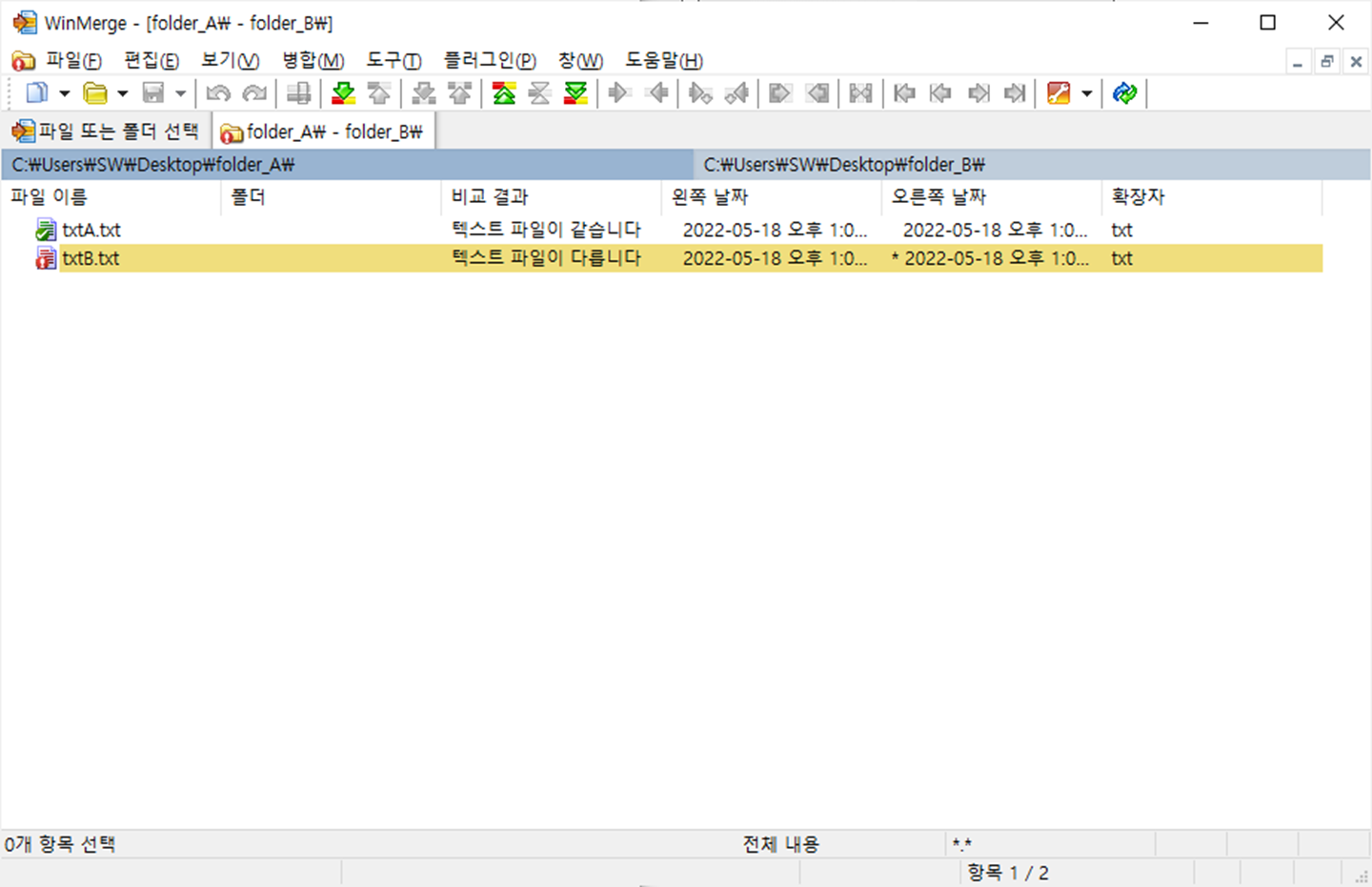Open the 플러그인(P) menu
This screenshot has height=887, width=1372.
pyautogui.click(x=491, y=61)
